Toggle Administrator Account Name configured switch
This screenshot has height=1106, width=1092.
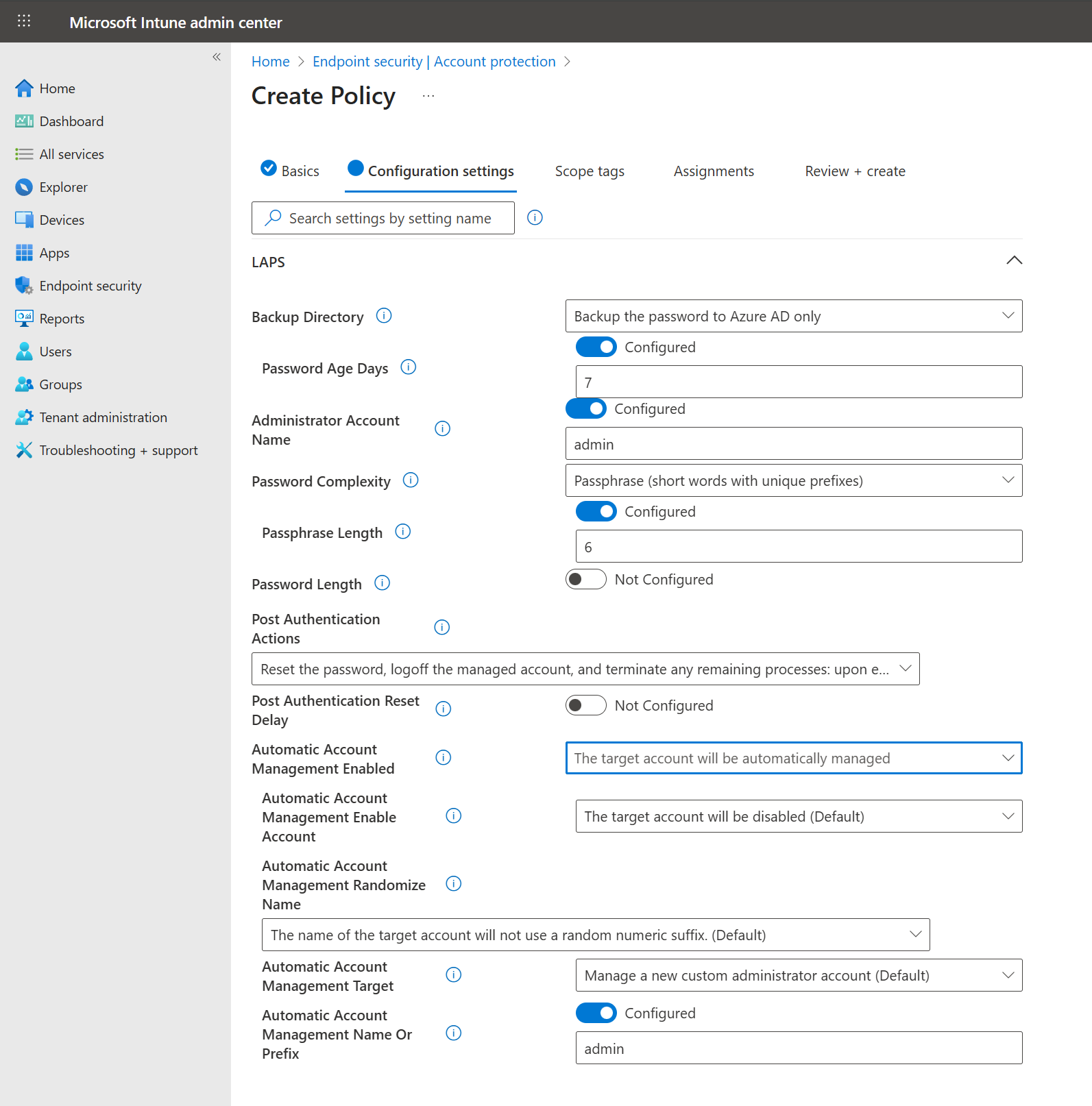(x=586, y=409)
